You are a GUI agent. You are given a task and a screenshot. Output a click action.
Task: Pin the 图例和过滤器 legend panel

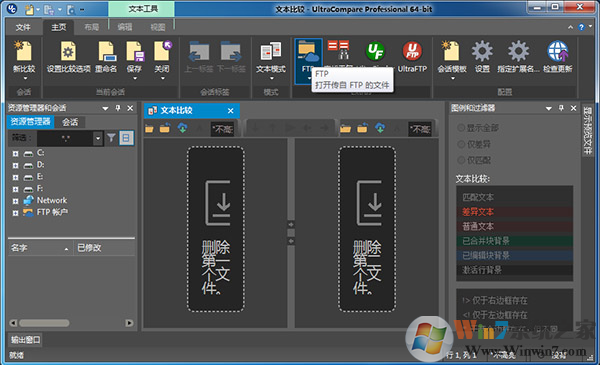pos(561,108)
